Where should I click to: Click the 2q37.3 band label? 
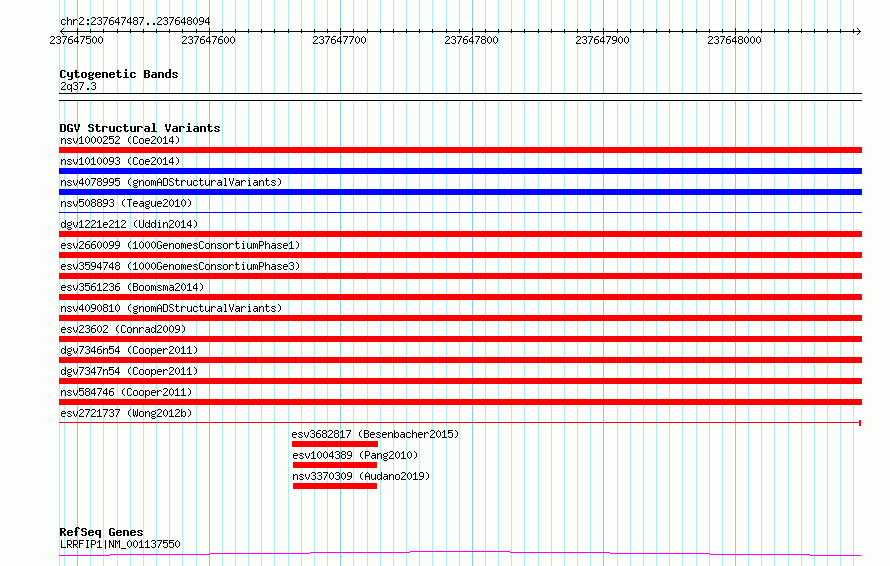(x=78, y=86)
